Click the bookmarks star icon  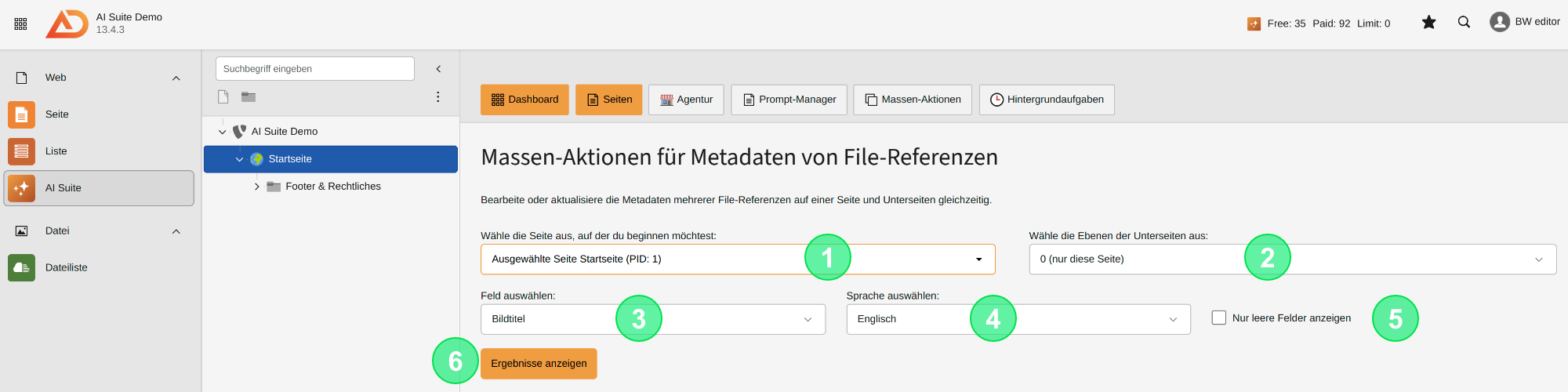pyautogui.click(x=1428, y=23)
